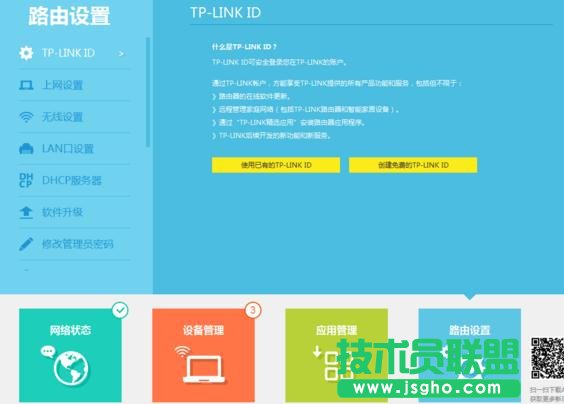Open the 无线设置 menu item

74,117
